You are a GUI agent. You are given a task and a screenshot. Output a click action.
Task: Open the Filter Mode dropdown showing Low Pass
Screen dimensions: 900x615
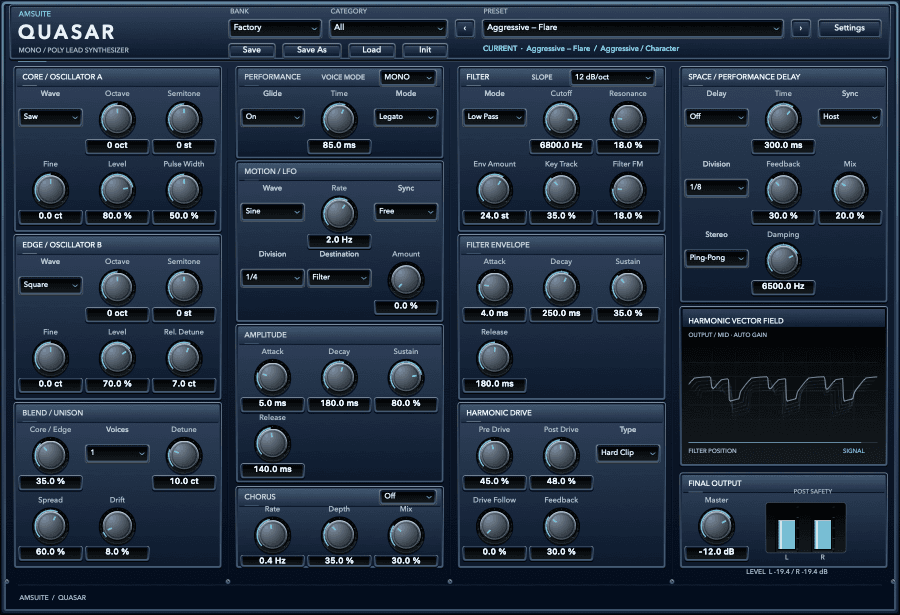pos(494,117)
